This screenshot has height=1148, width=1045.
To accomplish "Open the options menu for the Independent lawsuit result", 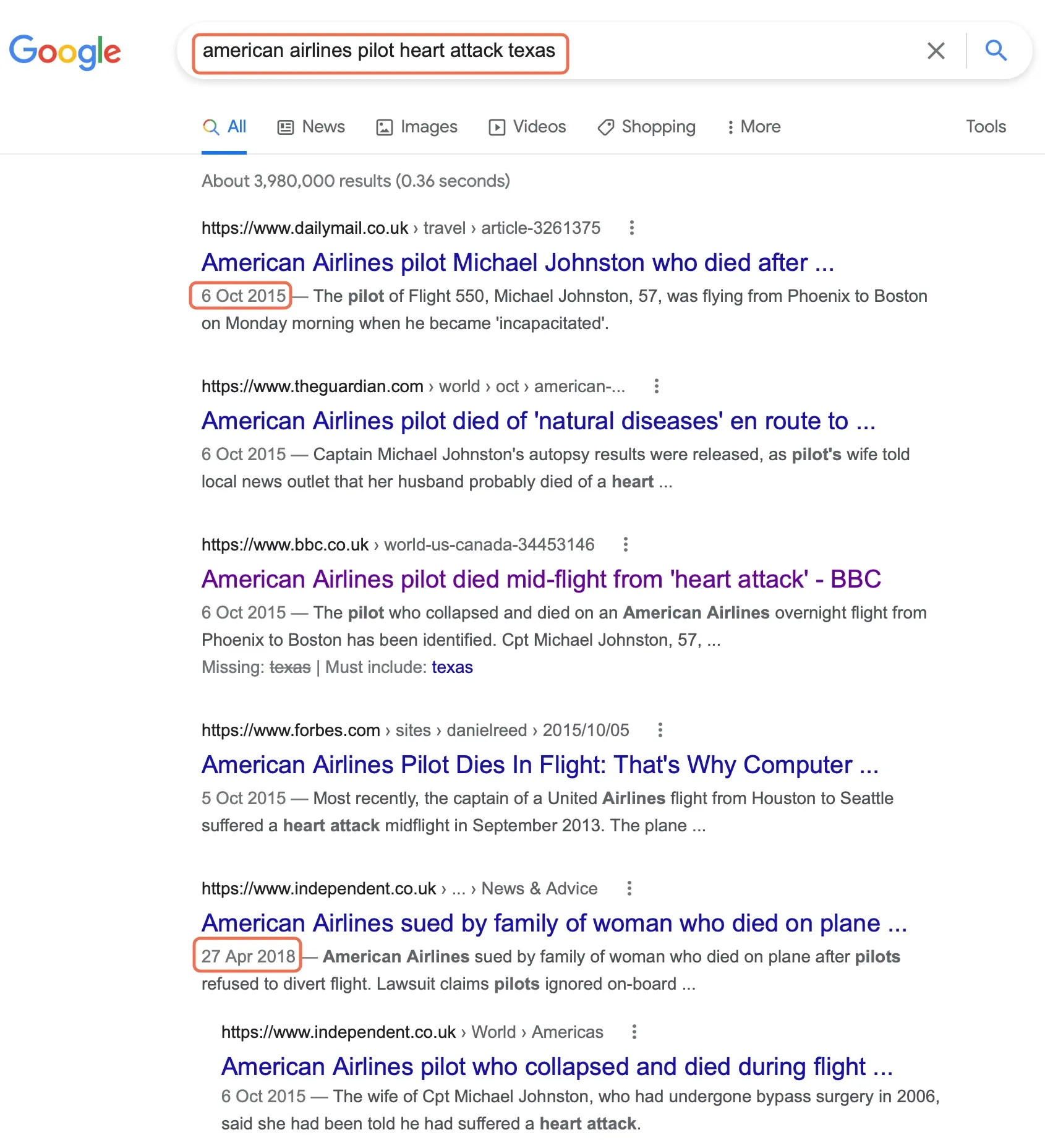I will [628, 888].
